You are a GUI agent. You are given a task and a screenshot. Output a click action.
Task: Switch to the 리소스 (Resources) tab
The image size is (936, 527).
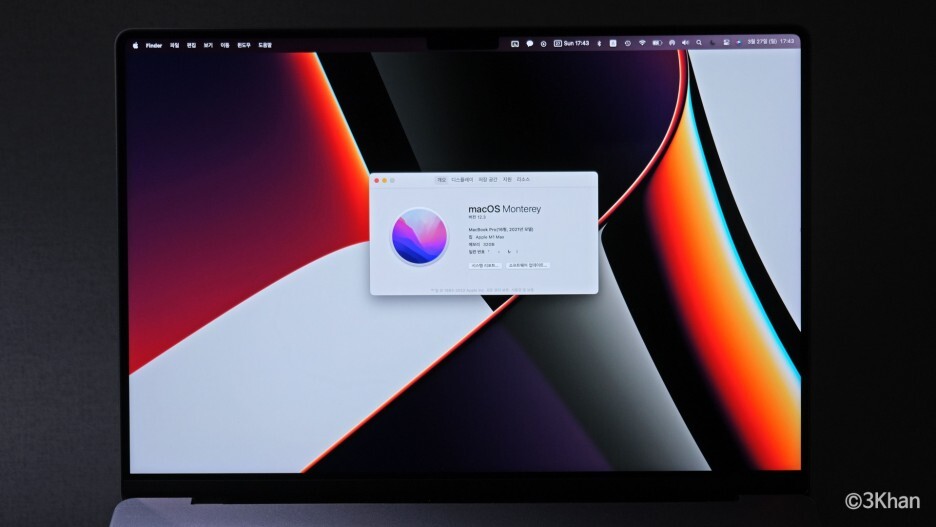click(524, 180)
